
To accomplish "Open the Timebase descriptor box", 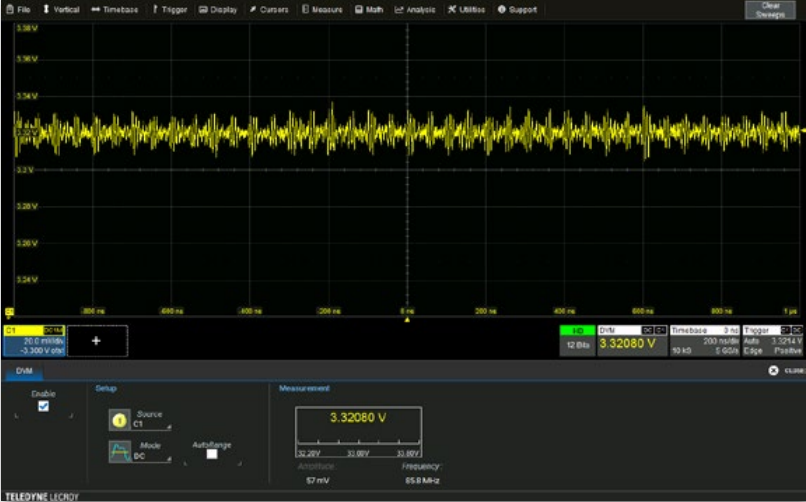I will pyautogui.click(x=704, y=340).
